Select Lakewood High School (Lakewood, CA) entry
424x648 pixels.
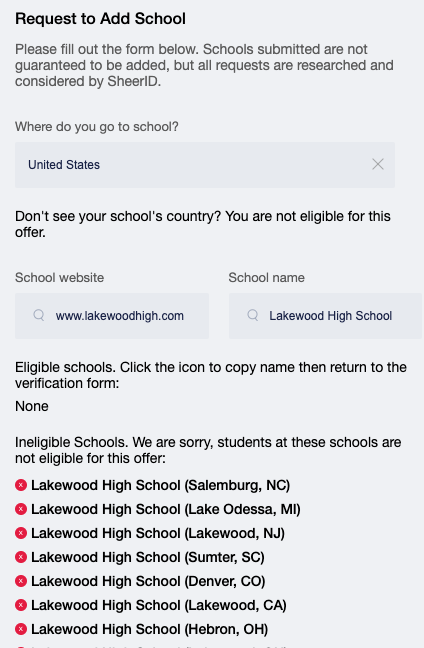(159, 605)
